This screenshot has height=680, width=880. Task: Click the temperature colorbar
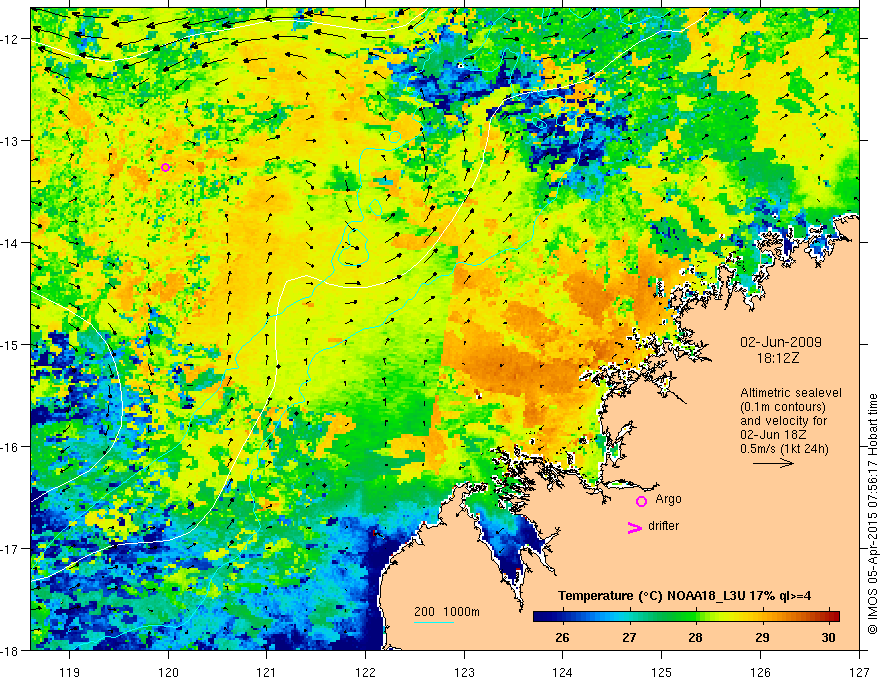pyautogui.click(x=686, y=617)
